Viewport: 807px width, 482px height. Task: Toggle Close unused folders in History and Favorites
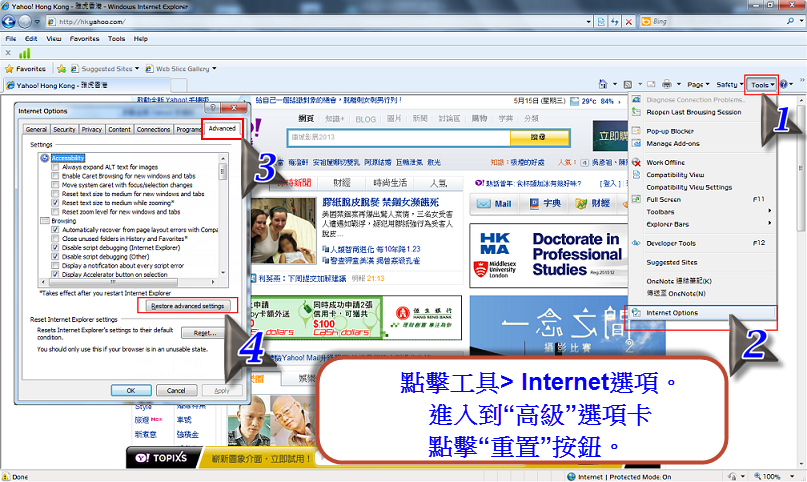point(55,239)
